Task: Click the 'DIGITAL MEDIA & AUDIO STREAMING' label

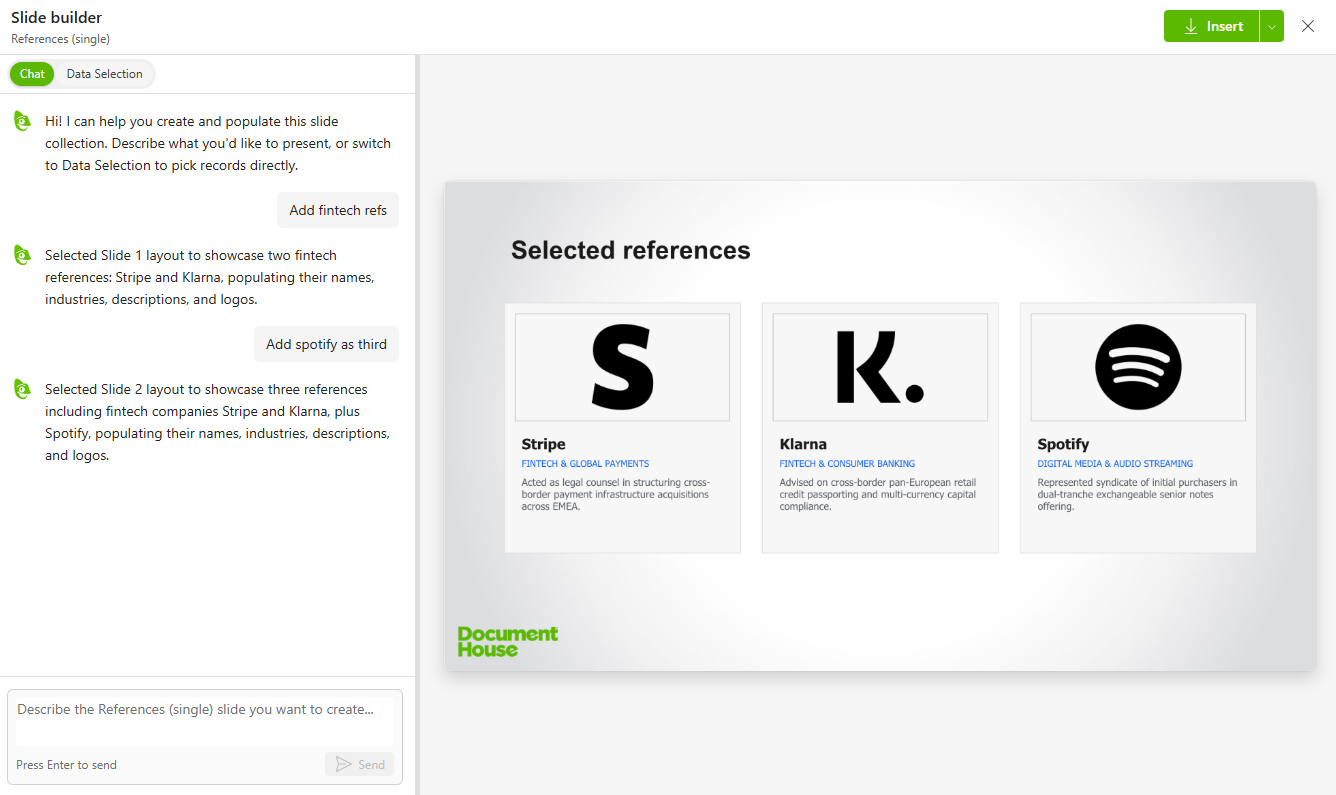Action: pyautogui.click(x=1115, y=464)
